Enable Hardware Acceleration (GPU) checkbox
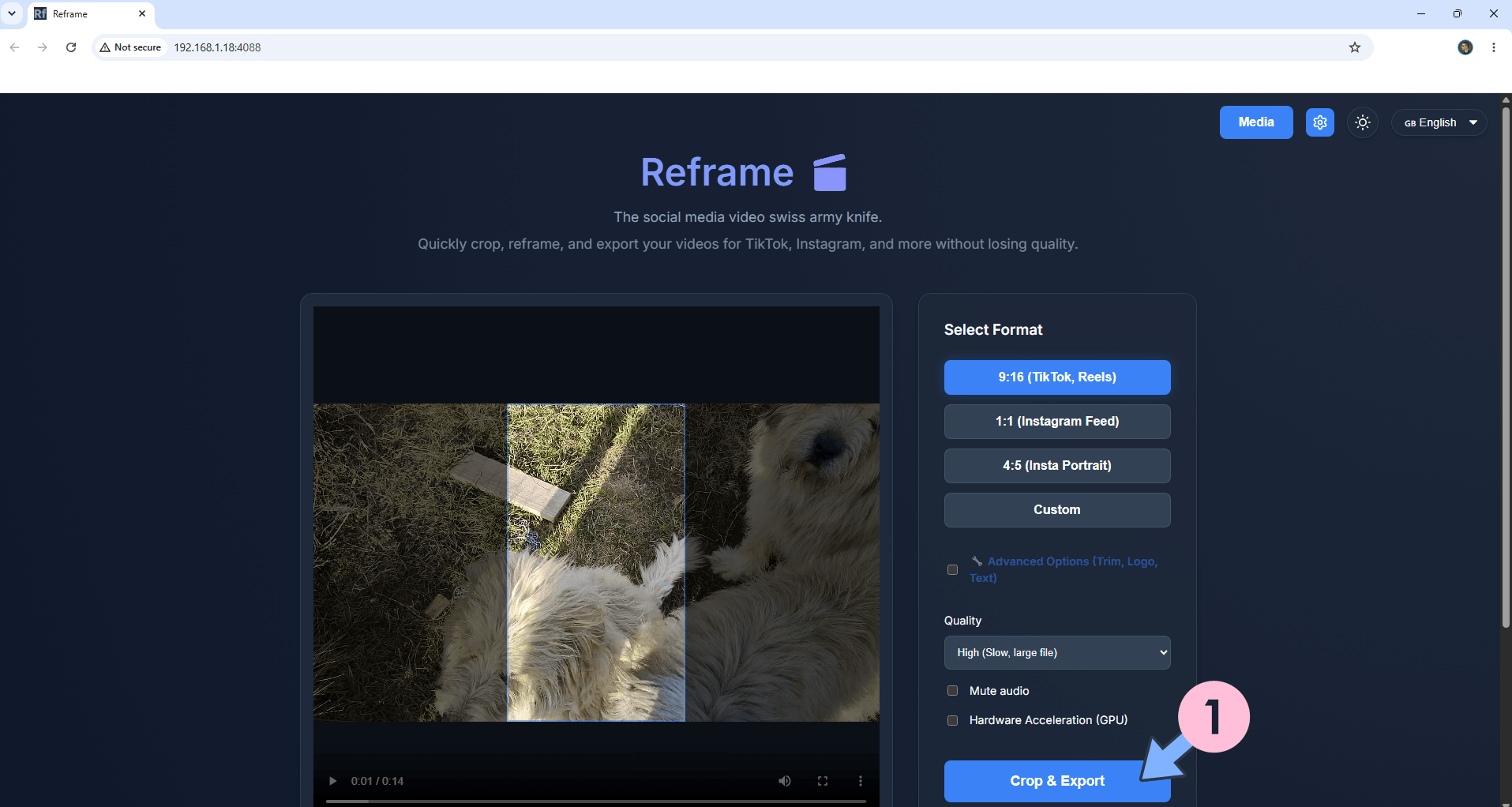Screen dimensions: 1512x807 (x=952, y=720)
